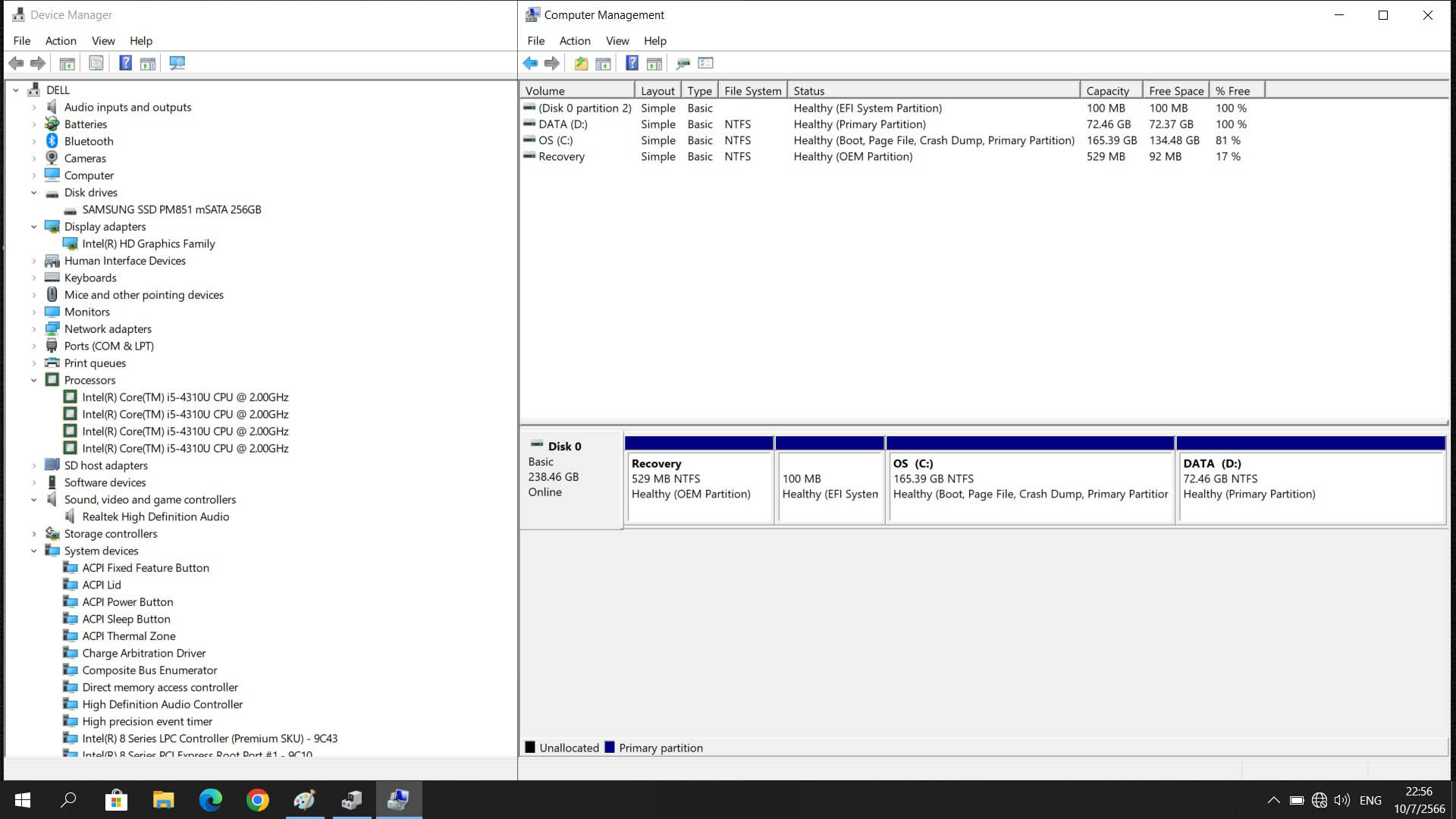Click ENG language indicator in taskbar
Screen dimensions: 1456x819
(1370, 800)
